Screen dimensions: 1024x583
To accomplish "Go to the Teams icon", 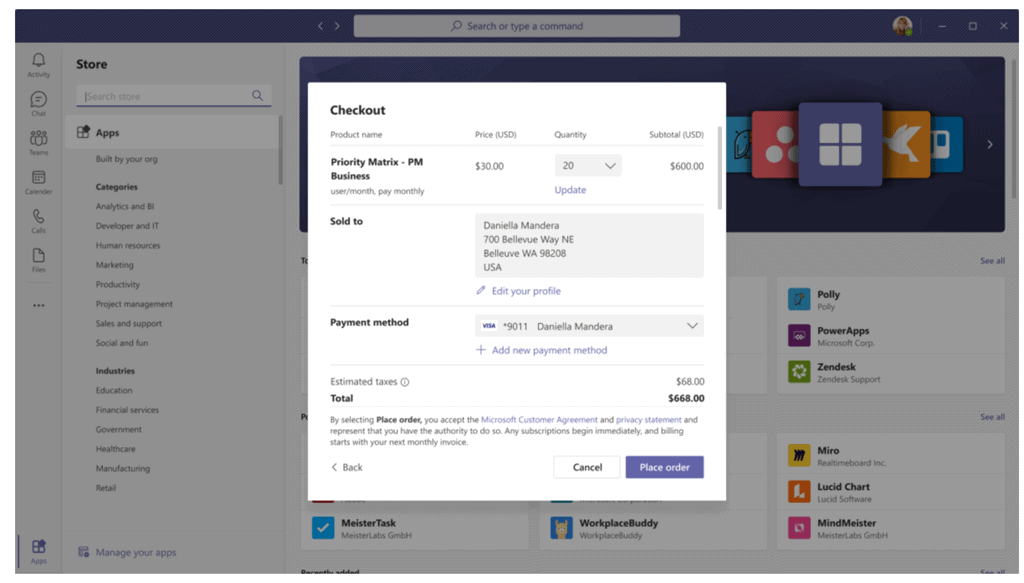I will pyautogui.click(x=38, y=142).
